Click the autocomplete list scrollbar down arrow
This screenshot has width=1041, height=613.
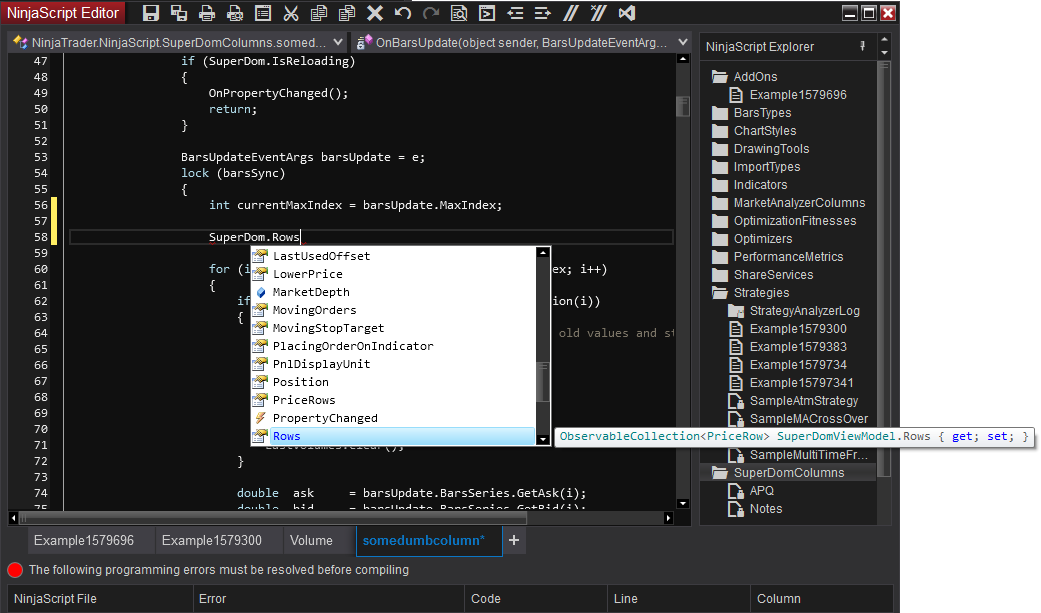point(543,438)
